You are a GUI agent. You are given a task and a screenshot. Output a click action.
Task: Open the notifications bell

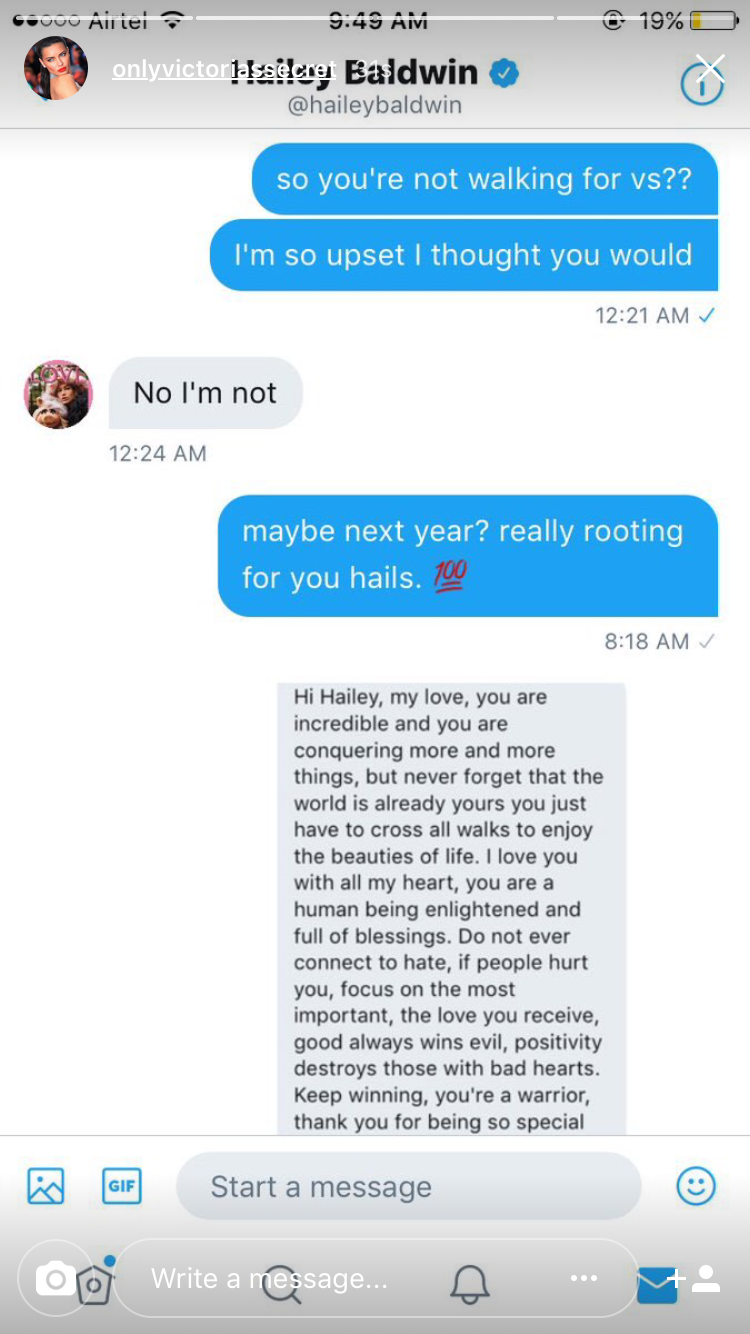pos(470,1282)
